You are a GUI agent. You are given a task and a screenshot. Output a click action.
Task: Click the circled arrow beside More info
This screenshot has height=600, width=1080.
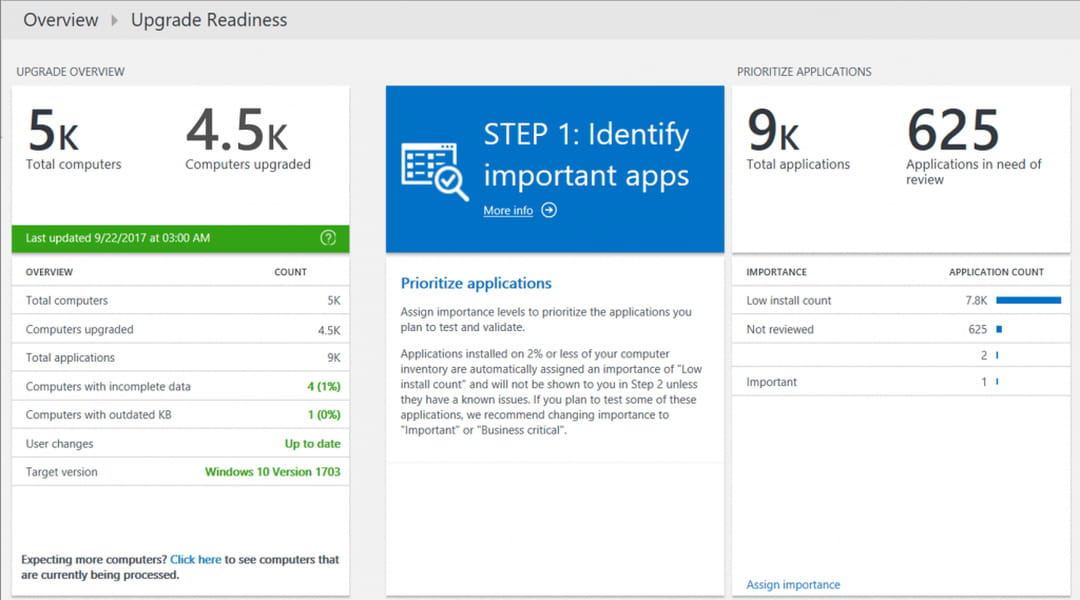[548, 210]
